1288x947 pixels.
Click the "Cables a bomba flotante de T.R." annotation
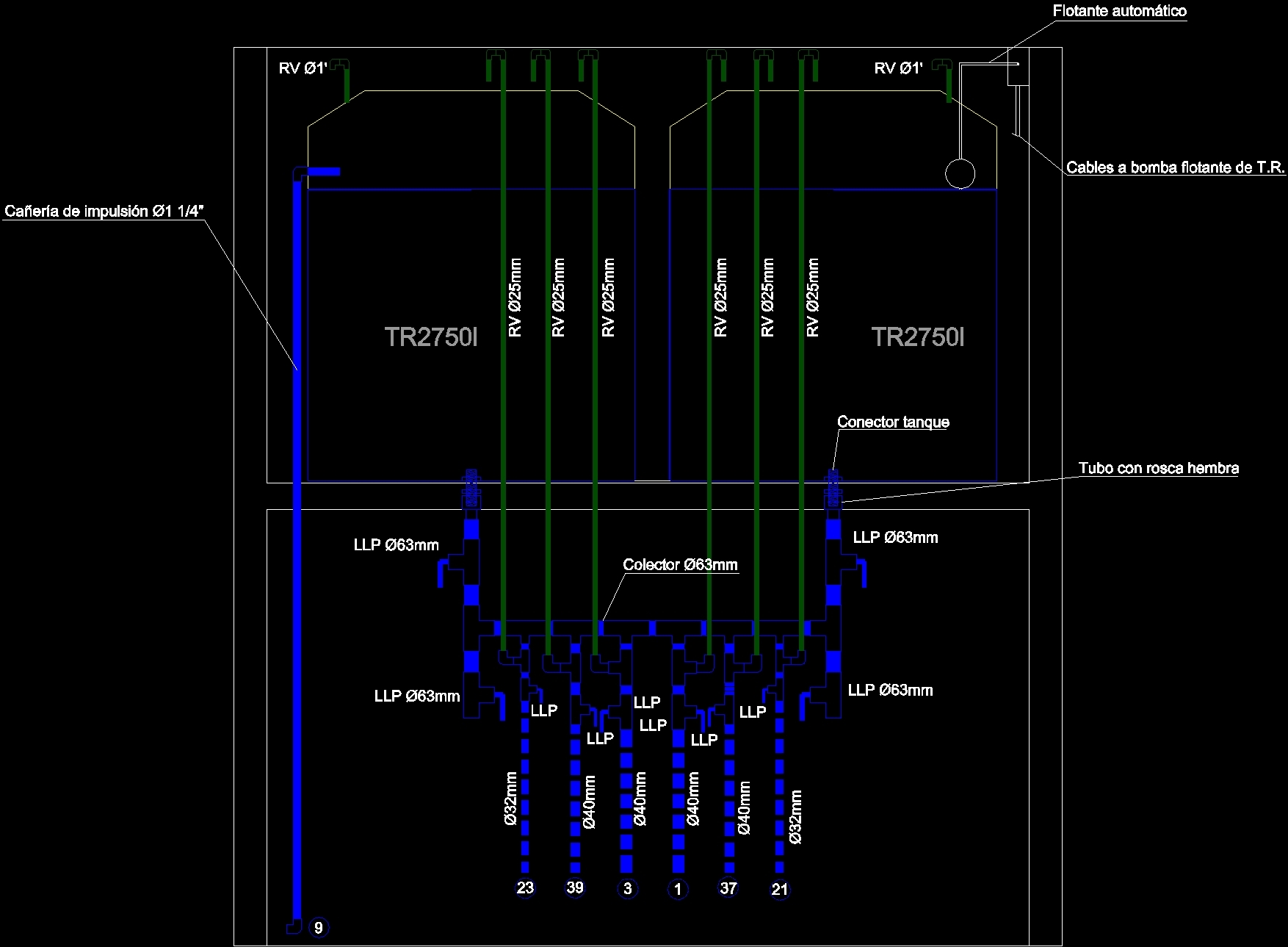[x=1175, y=168]
